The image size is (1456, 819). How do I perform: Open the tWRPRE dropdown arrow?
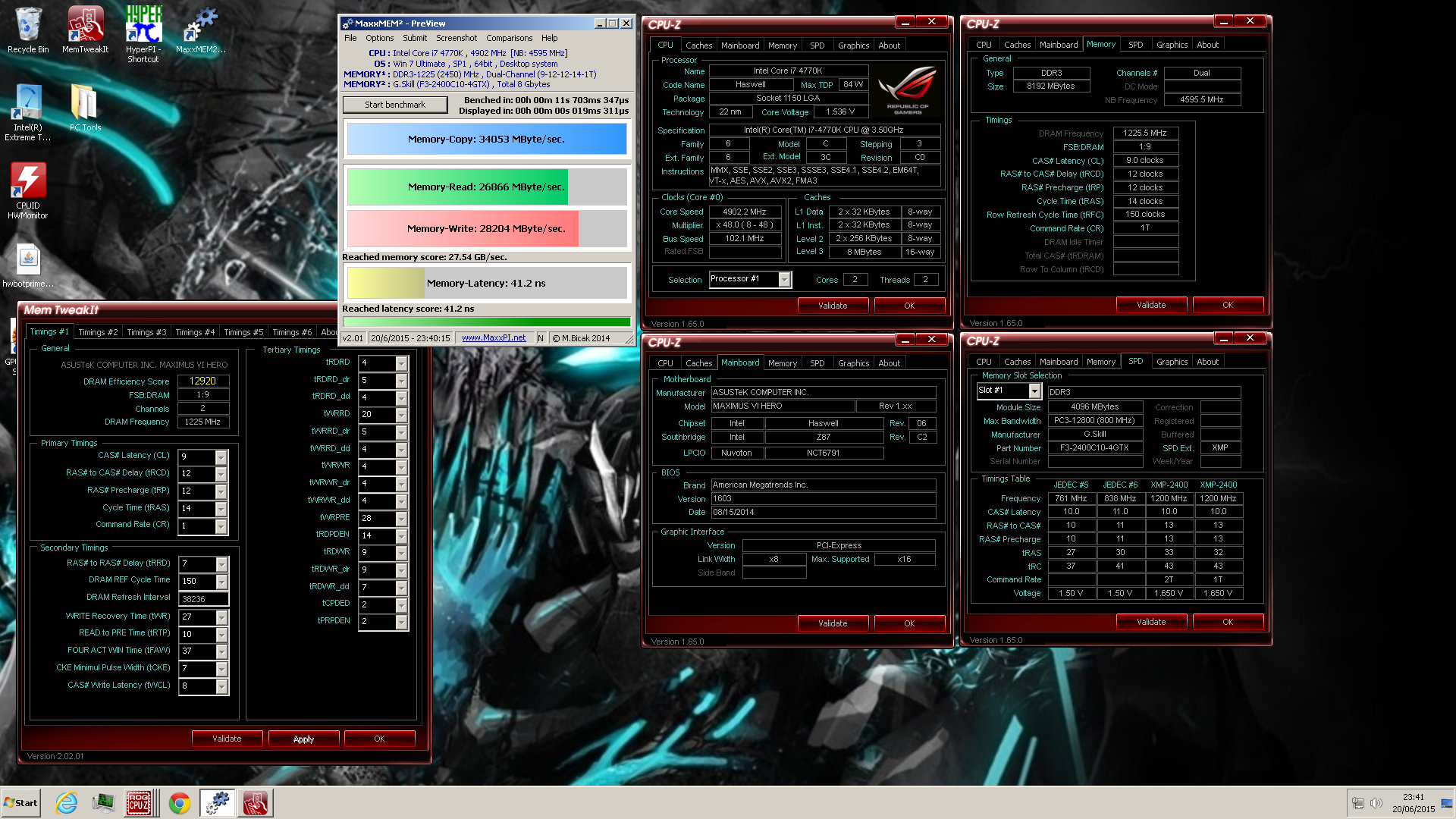click(401, 519)
